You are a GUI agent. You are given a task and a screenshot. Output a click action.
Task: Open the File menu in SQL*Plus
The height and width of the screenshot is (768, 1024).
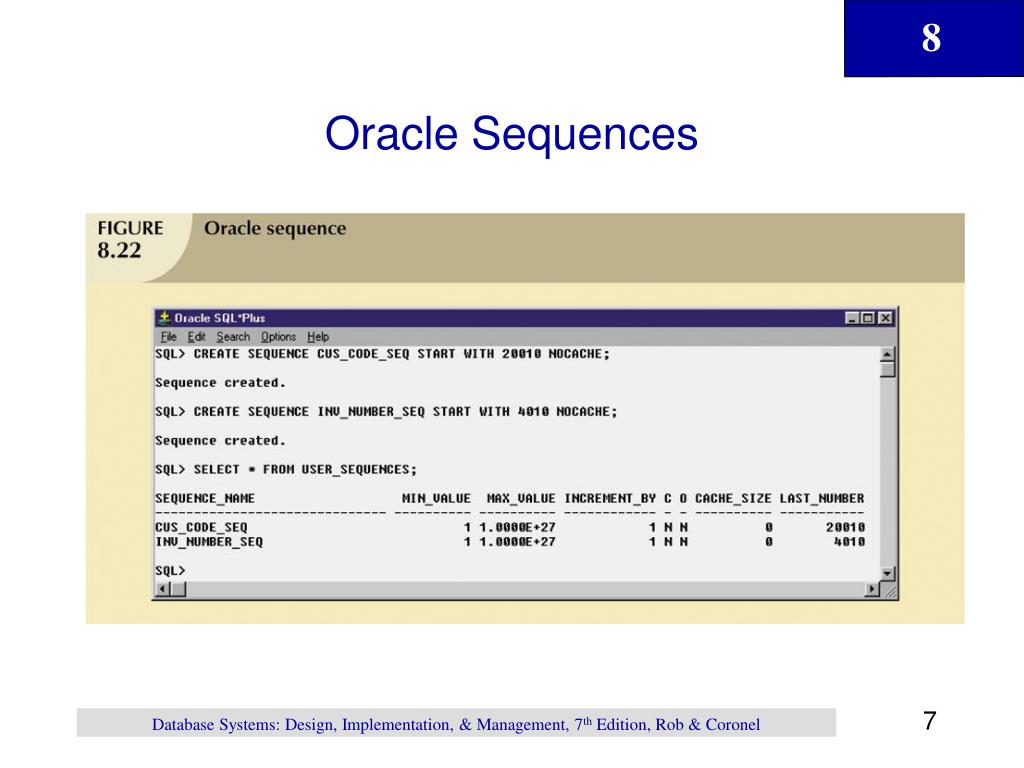pos(168,337)
